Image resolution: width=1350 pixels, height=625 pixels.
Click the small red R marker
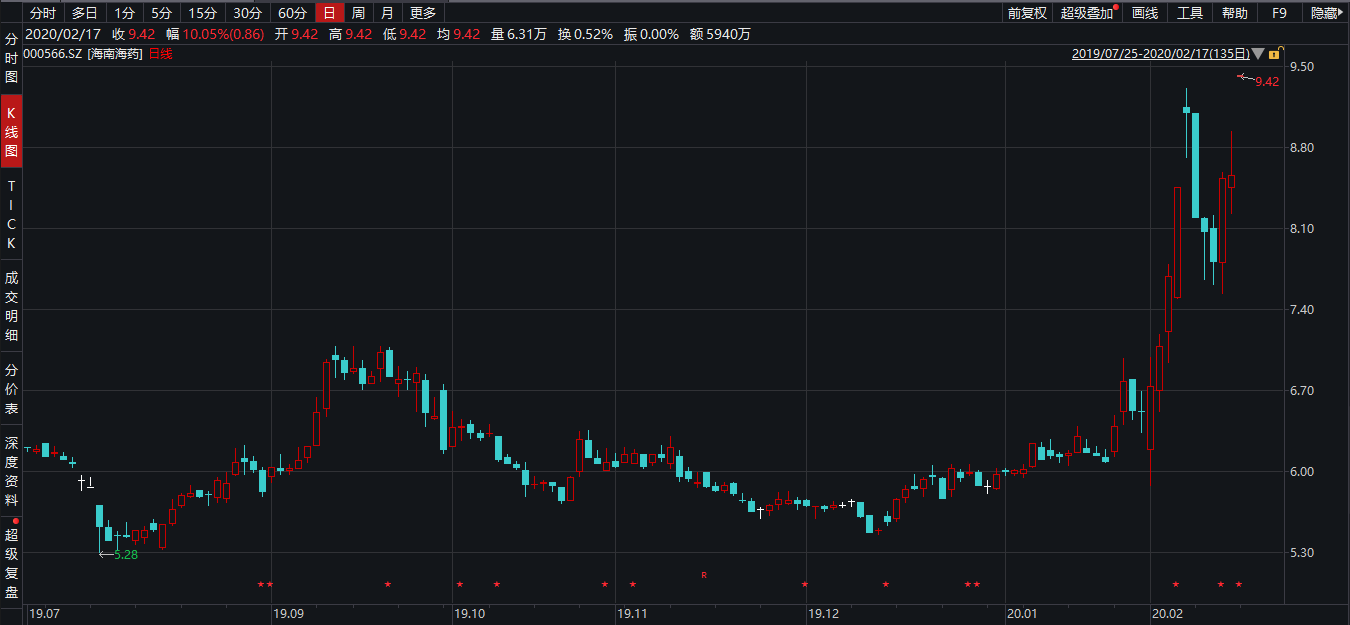(704, 575)
